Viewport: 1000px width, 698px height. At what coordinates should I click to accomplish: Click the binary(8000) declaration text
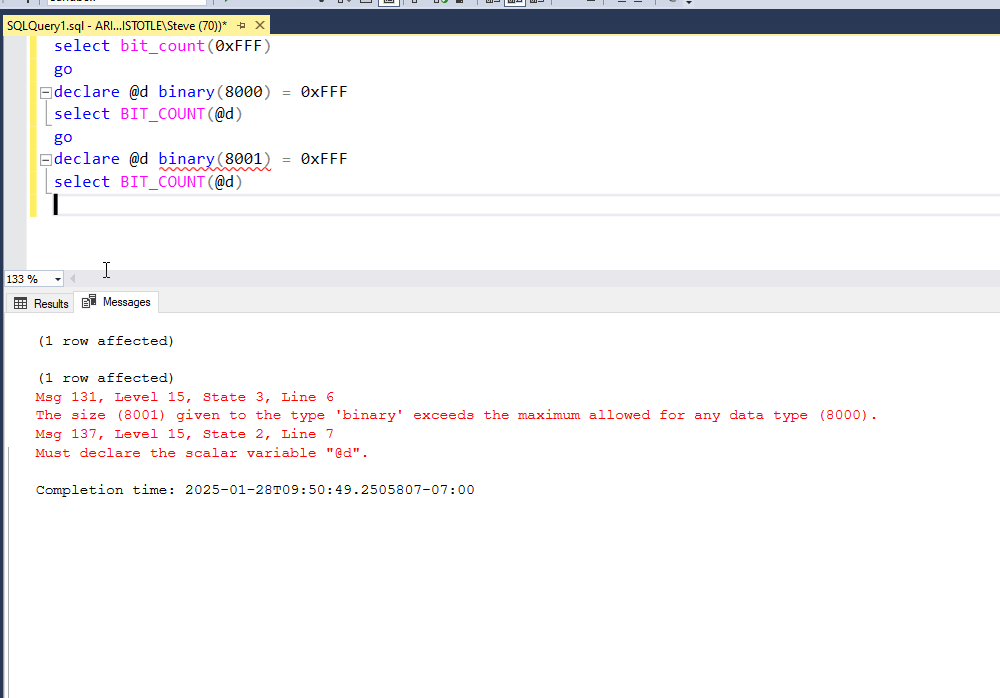click(x=214, y=92)
